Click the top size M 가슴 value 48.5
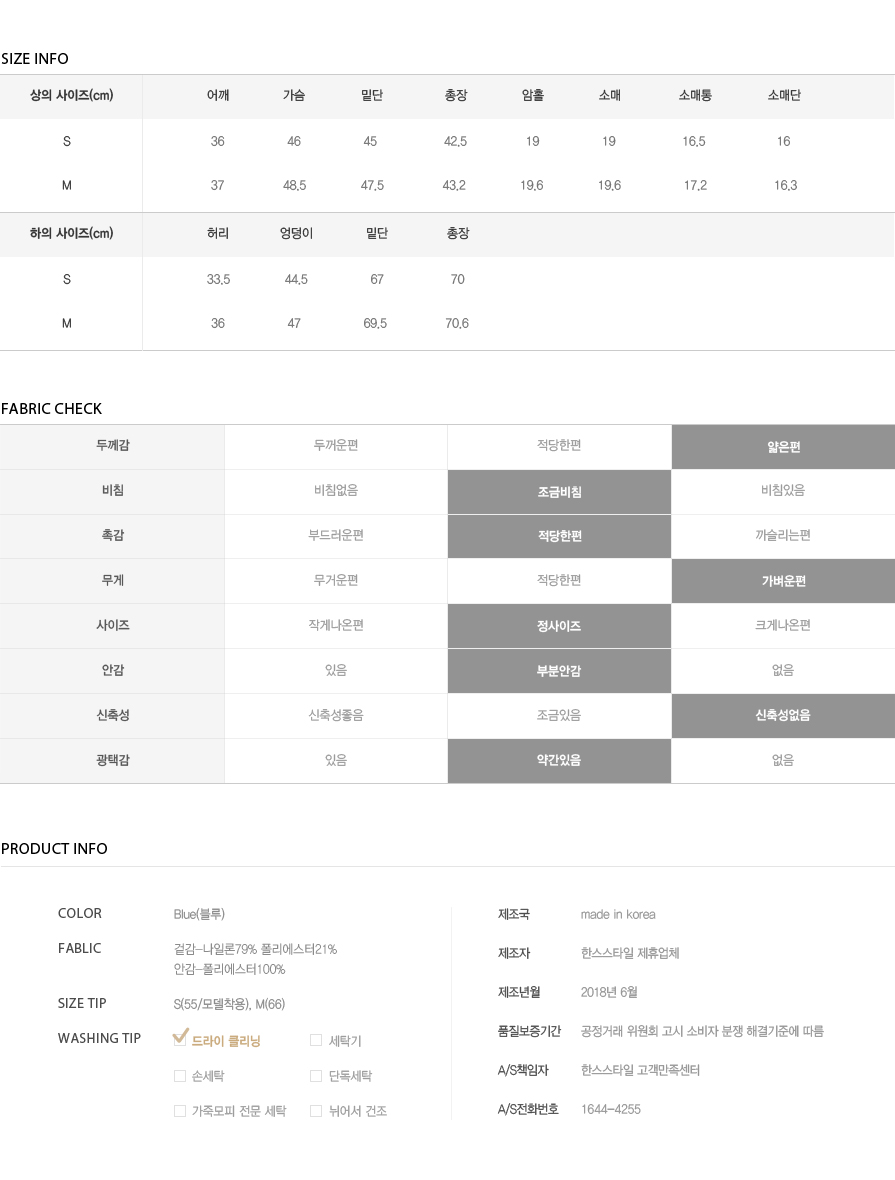Screen dimensions: 895x1180 (x=294, y=185)
